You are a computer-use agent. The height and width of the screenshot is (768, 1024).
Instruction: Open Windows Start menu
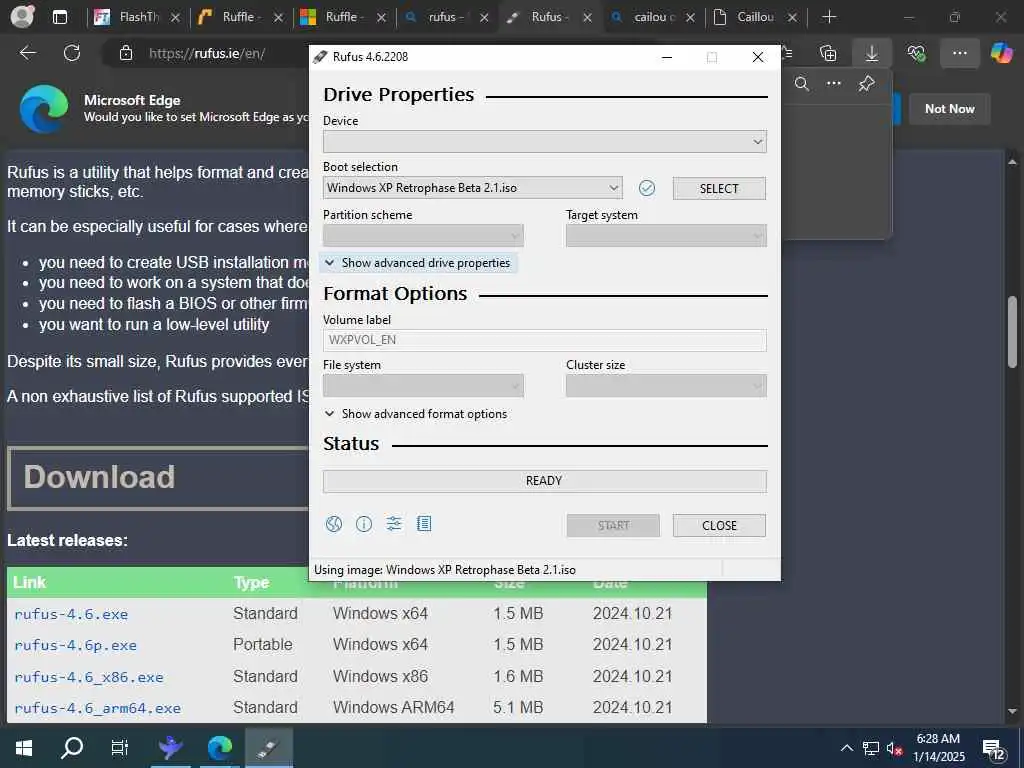(24, 748)
